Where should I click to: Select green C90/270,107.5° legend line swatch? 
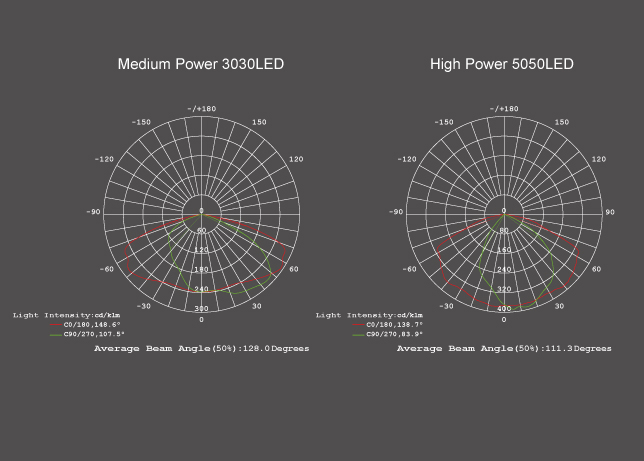coord(55,335)
